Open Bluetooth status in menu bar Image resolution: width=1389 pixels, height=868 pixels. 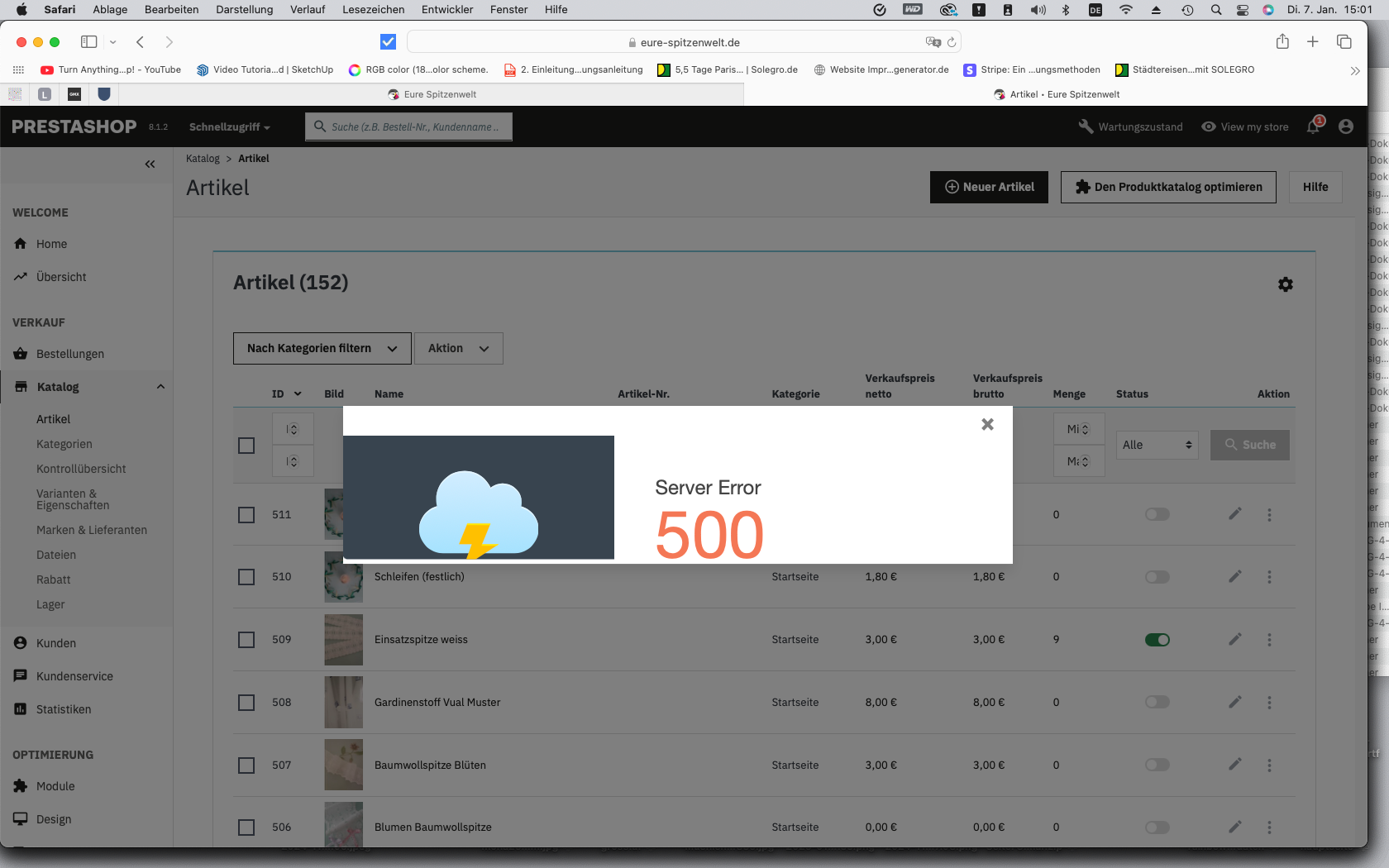[1066, 10]
